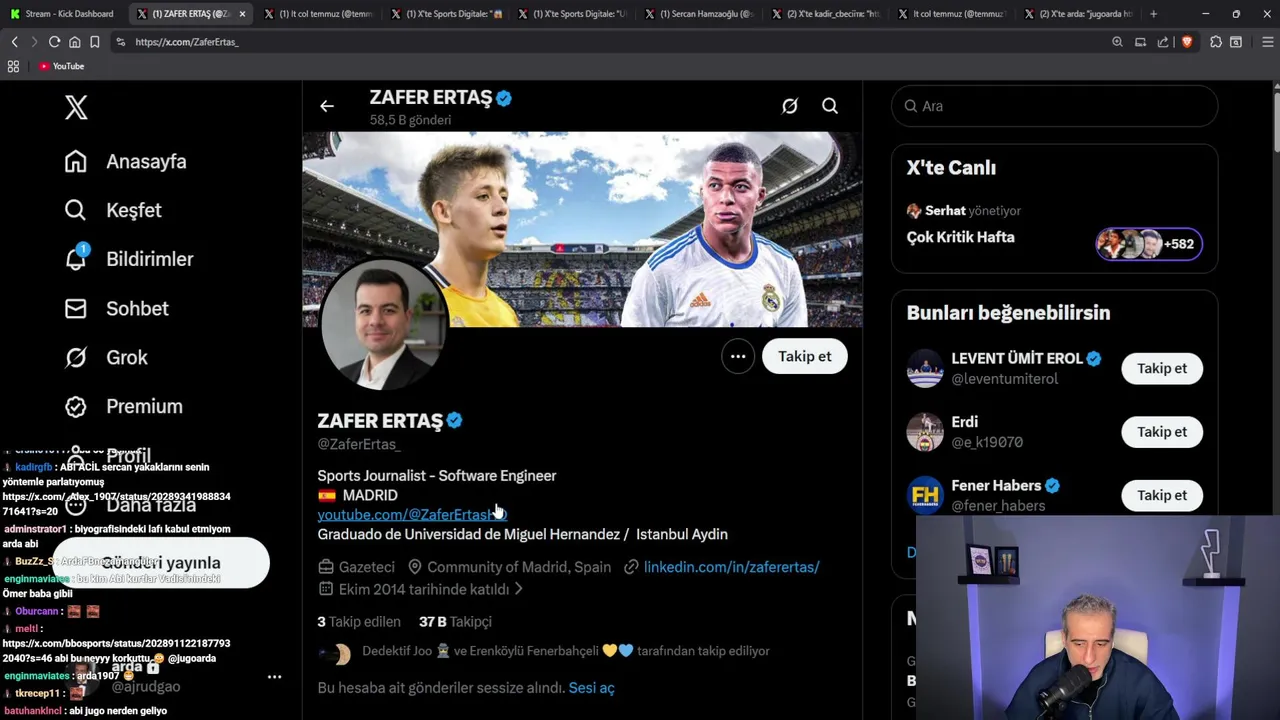
Task: Click the Ara search field
Action: pyautogui.click(x=1054, y=106)
